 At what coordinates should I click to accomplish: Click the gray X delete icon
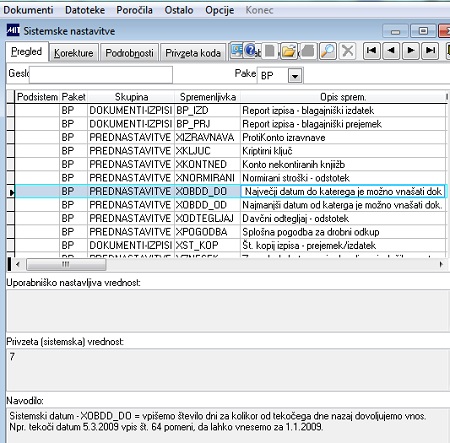point(348,51)
